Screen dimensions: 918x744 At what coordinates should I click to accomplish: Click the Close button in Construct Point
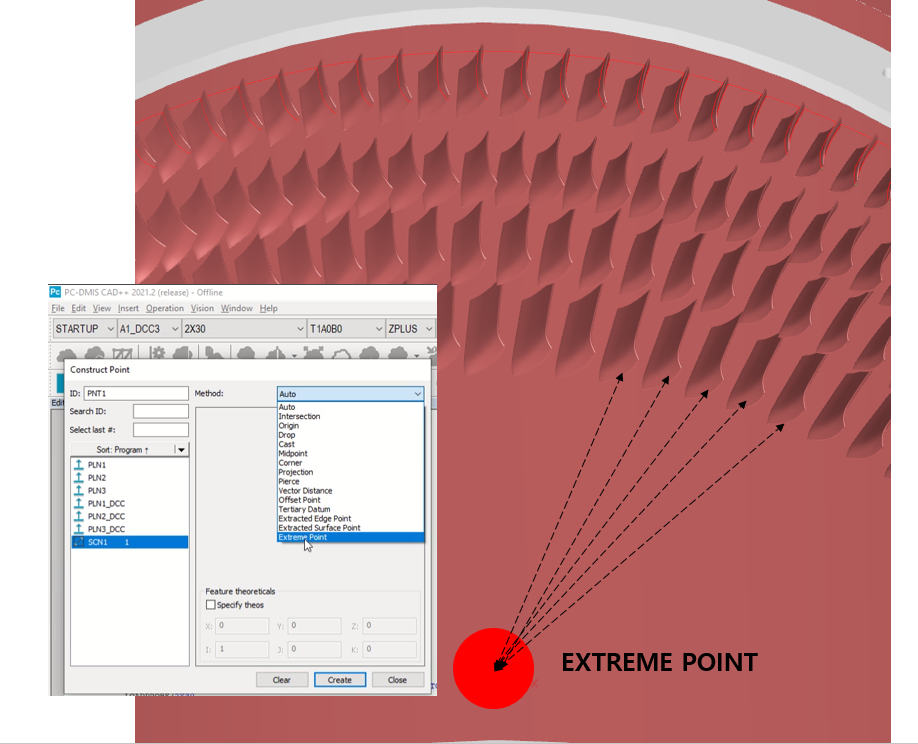click(x=397, y=680)
